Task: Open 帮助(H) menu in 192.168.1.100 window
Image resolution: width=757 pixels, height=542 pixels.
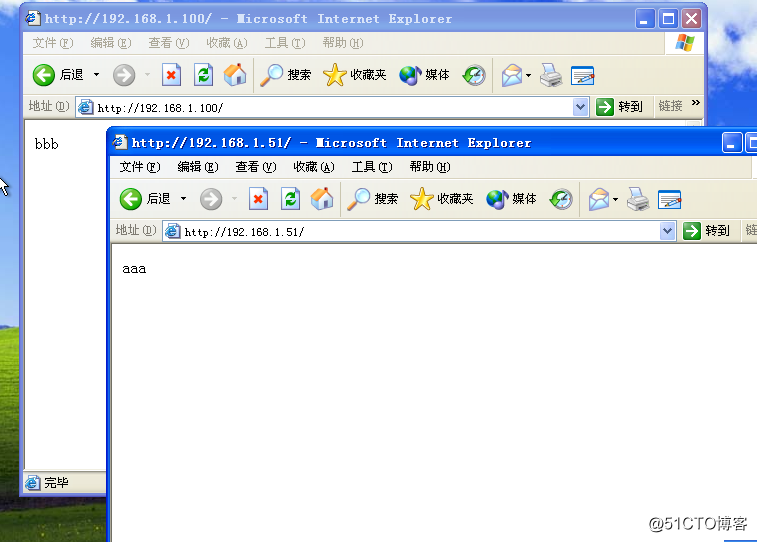Action: (x=343, y=43)
